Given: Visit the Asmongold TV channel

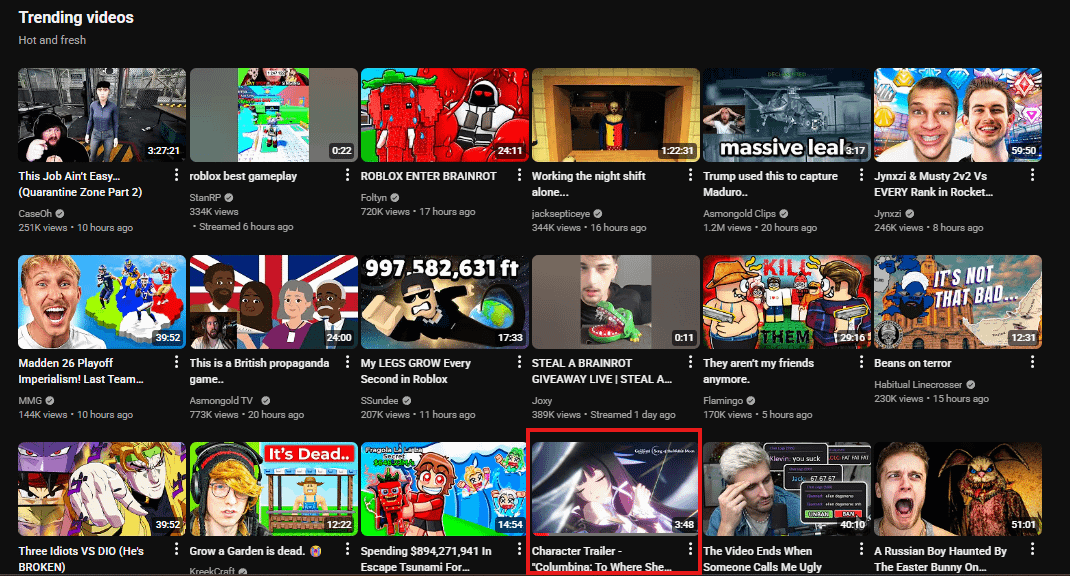Looking at the screenshot, I should [221, 401].
